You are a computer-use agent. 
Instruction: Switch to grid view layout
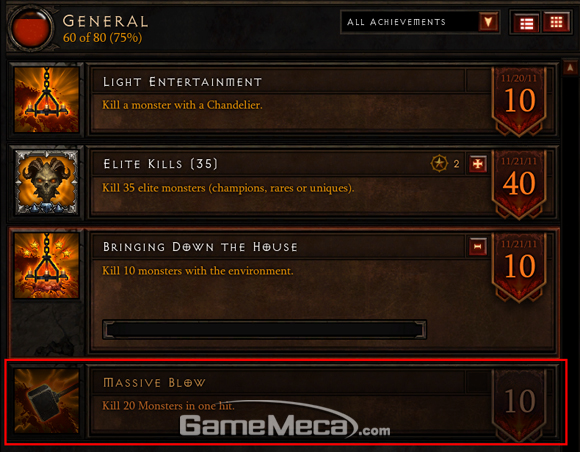(x=556, y=22)
